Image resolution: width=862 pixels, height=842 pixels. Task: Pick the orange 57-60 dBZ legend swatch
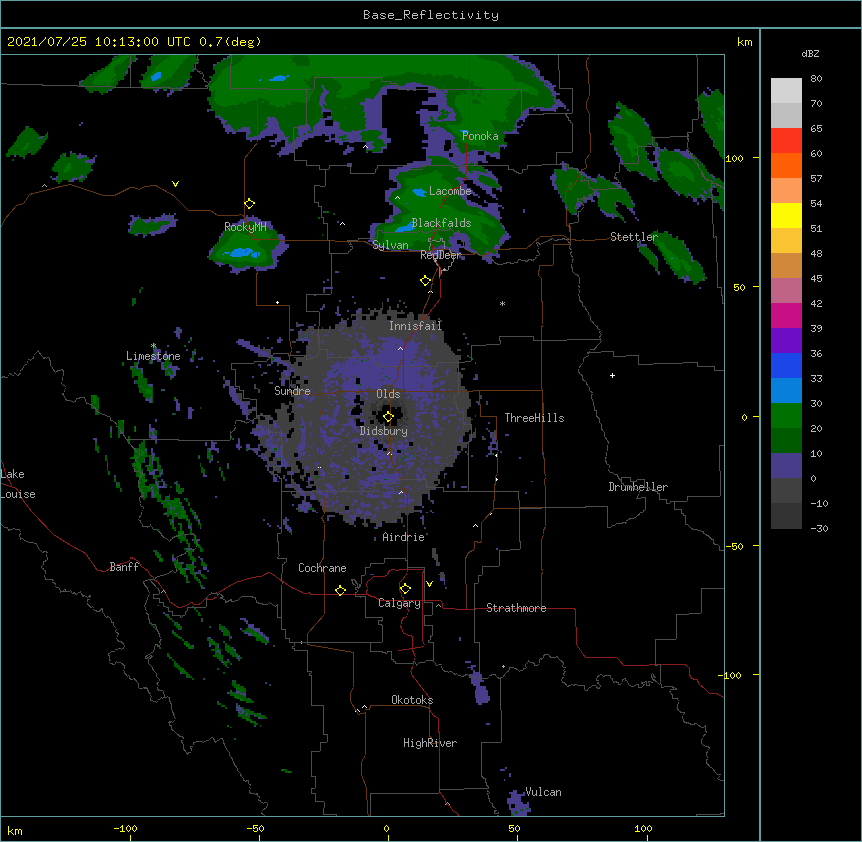786,165
